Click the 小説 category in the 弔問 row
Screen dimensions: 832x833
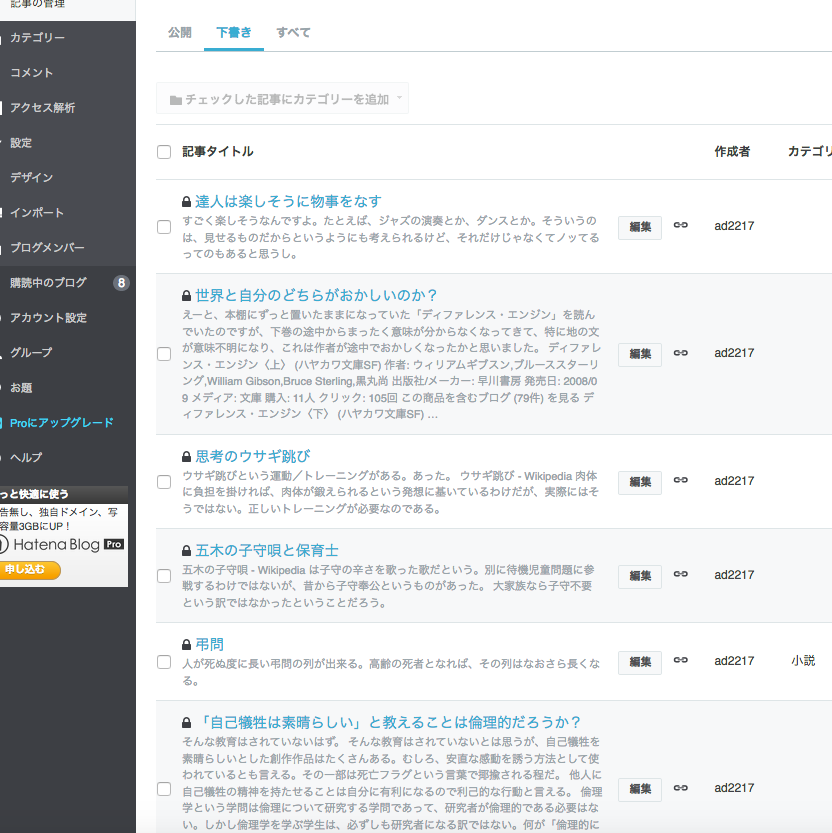click(x=803, y=661)
